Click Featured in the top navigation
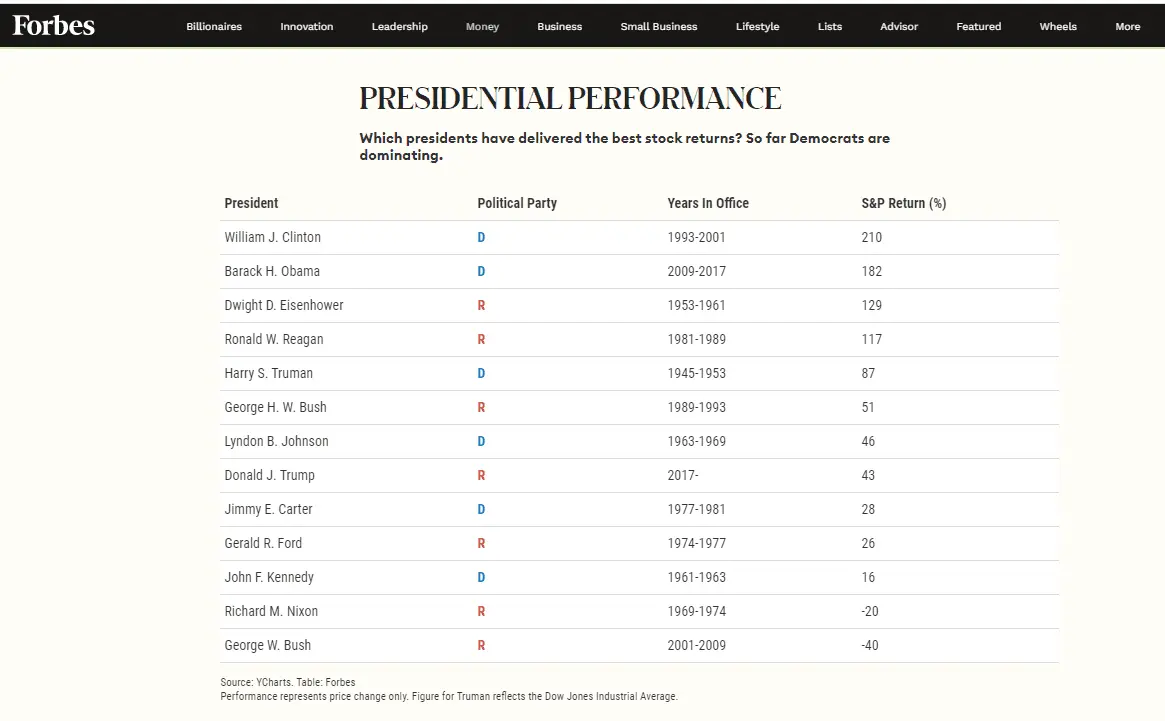The image size is (1165, 721). tap(978, 27)
